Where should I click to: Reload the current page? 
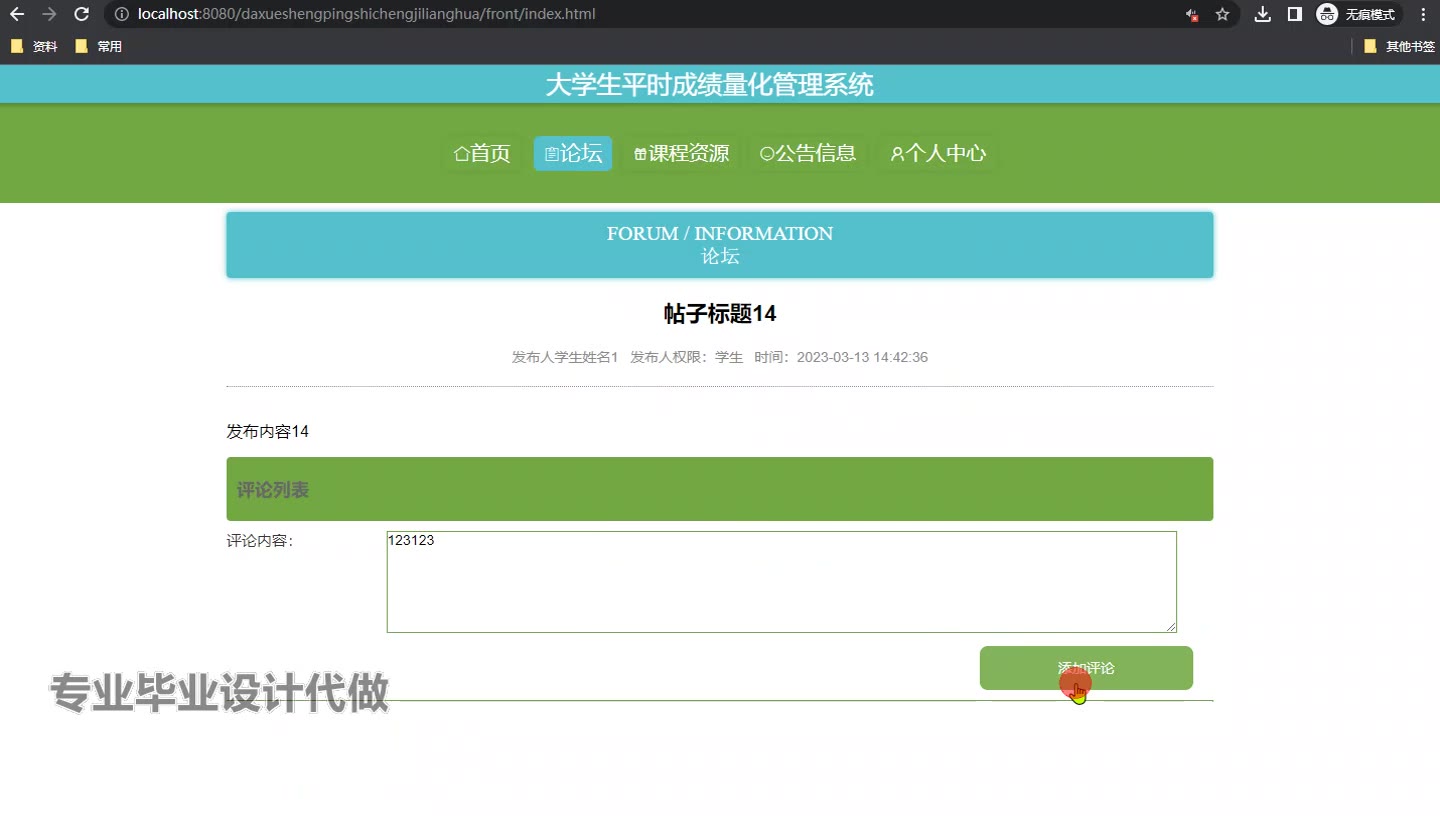(82, 14)
